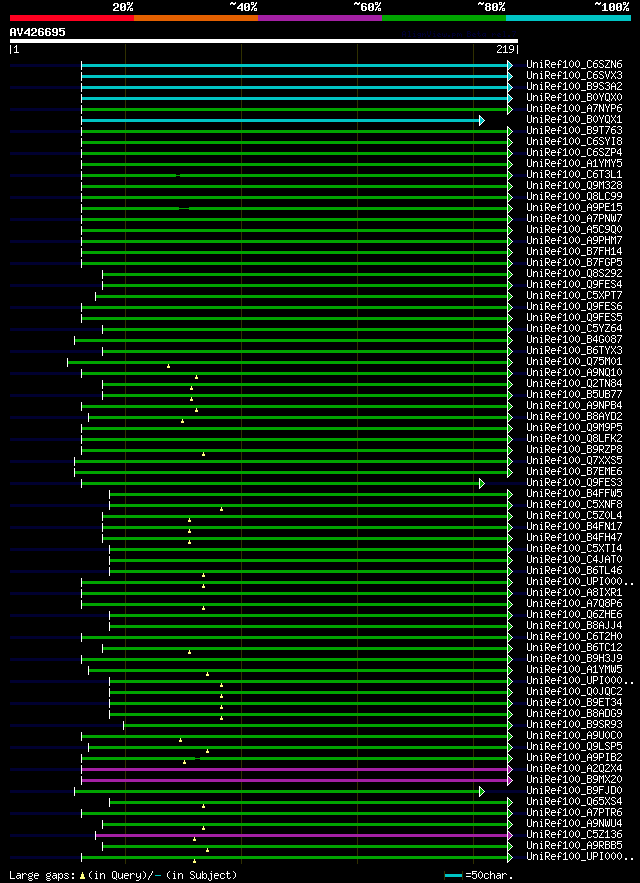Click the cyan 50char scale key
Image resolution: width=640 pixels, height=883 pixels.
pos(453,876)
